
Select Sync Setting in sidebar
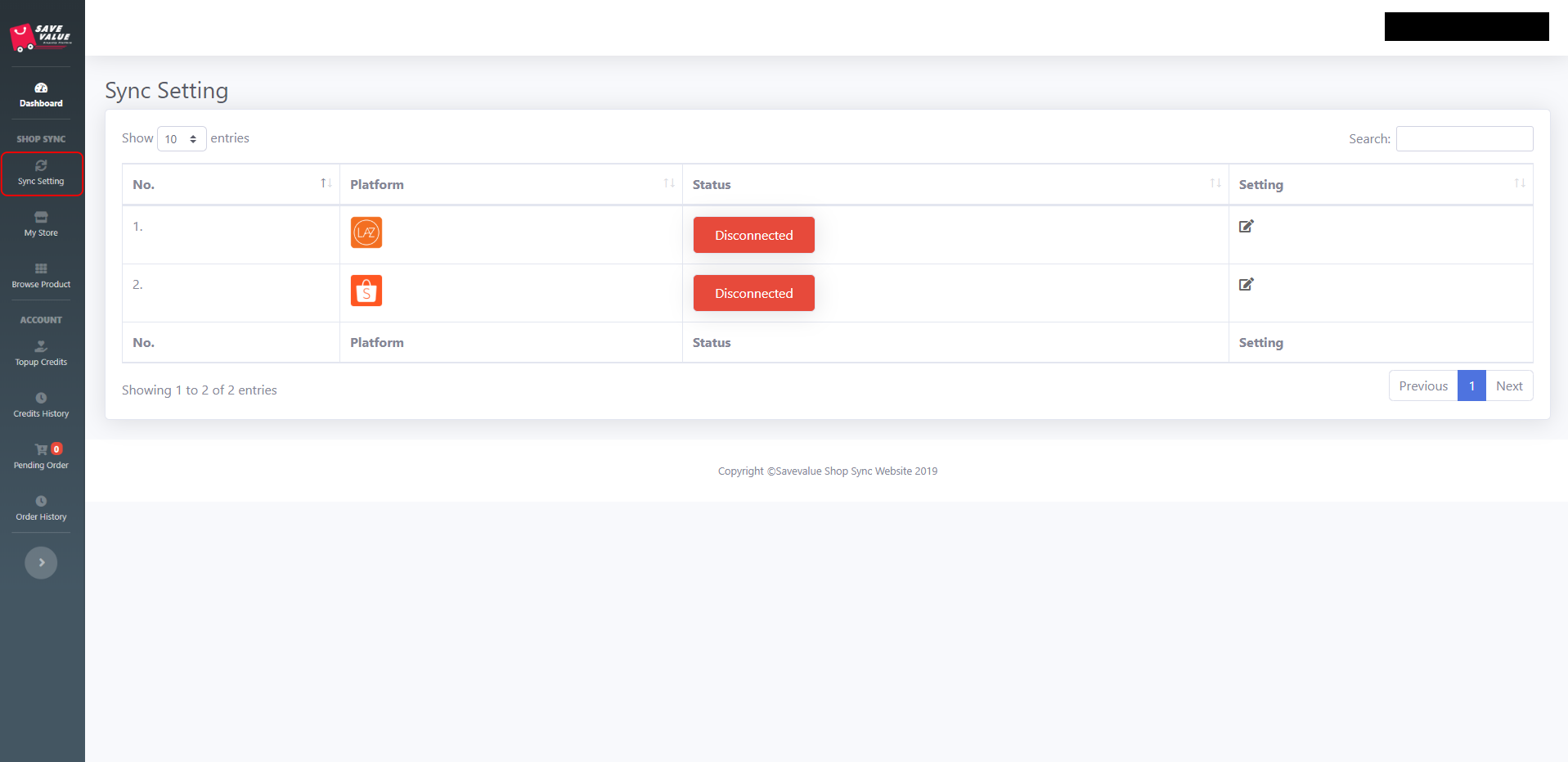[x=41, y=174]
